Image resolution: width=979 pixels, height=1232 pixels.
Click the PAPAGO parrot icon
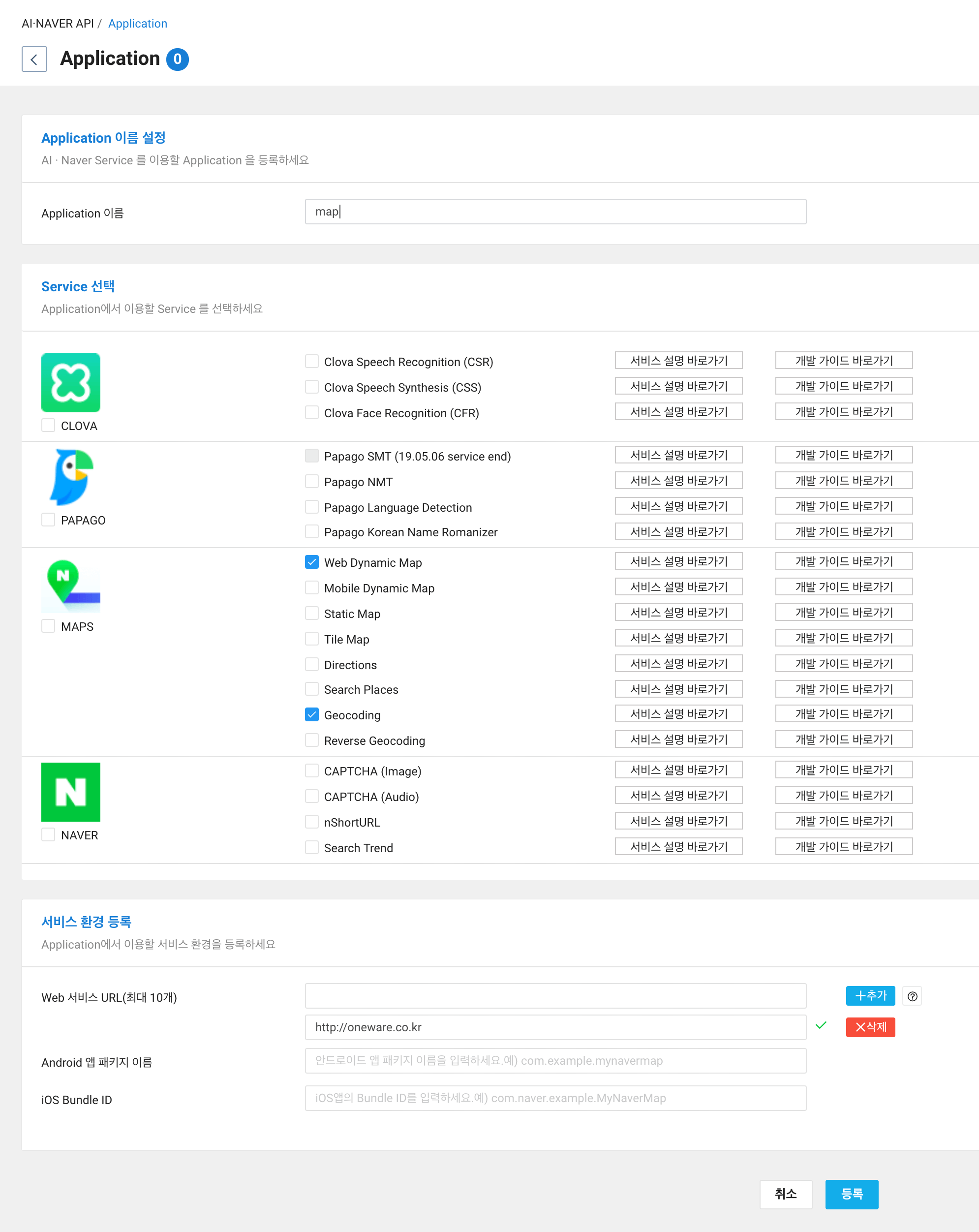[72, 477]
